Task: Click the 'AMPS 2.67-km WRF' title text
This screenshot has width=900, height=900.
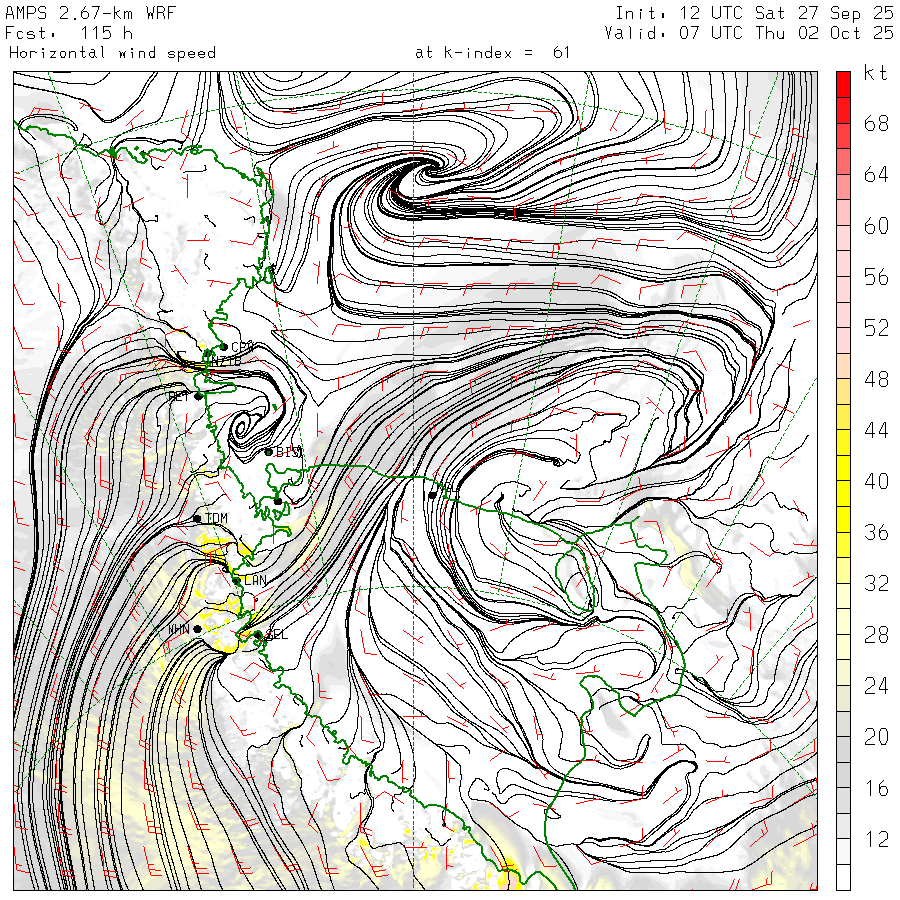Action: tap(90, 13)
